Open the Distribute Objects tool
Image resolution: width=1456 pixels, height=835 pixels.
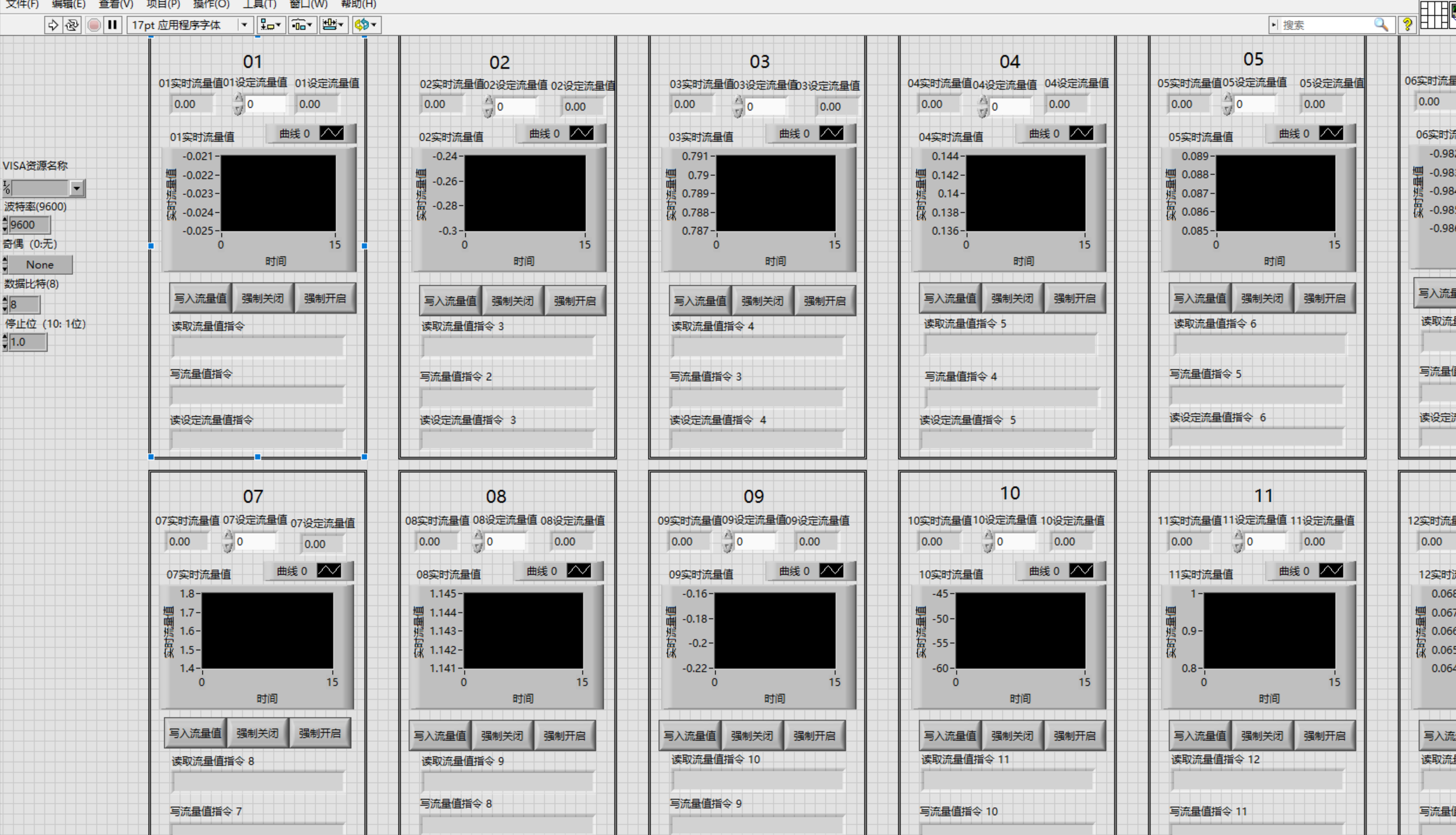coord(301,25)
